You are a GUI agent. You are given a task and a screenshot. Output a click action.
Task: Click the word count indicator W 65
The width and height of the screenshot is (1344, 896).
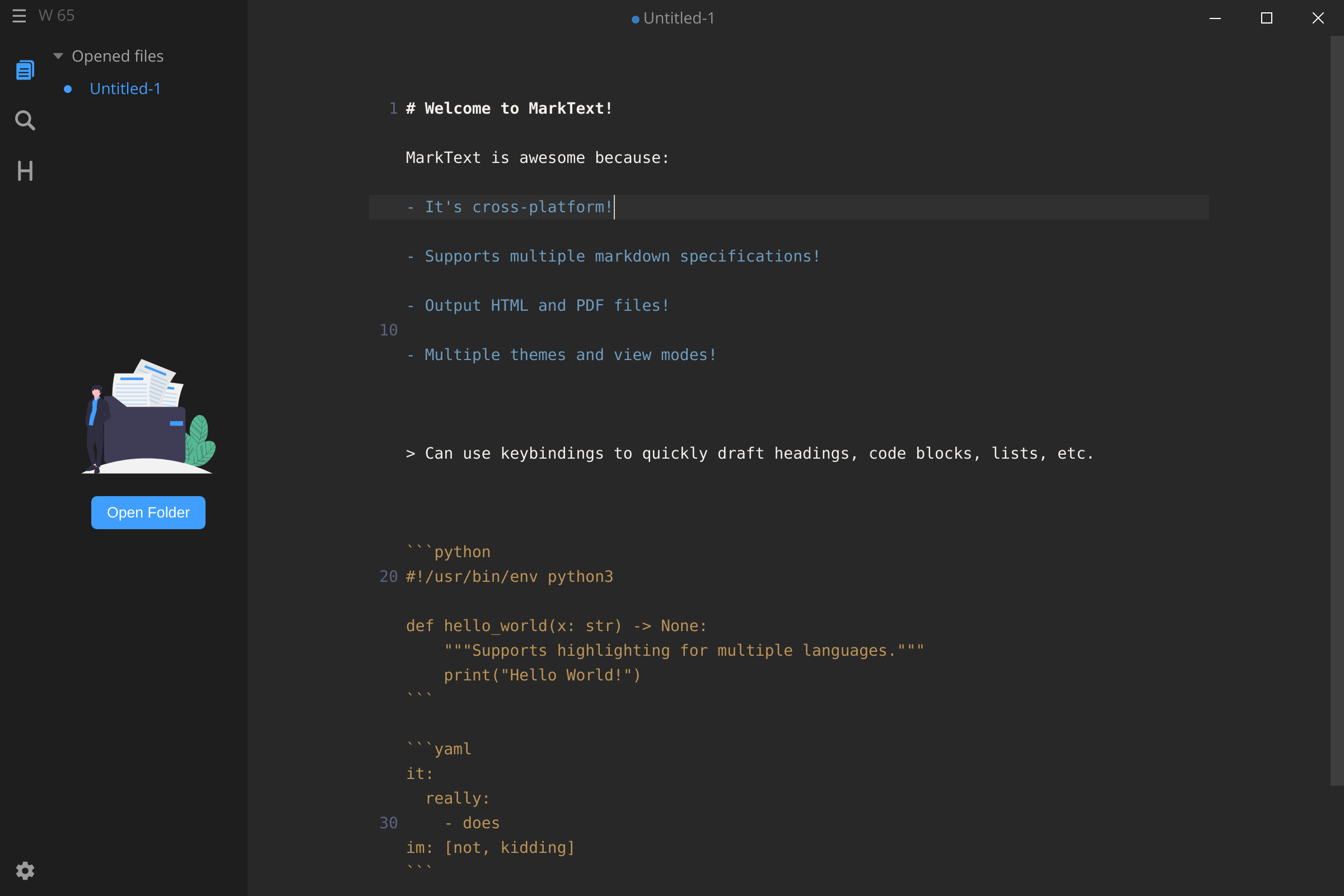[x=56, y=16]
